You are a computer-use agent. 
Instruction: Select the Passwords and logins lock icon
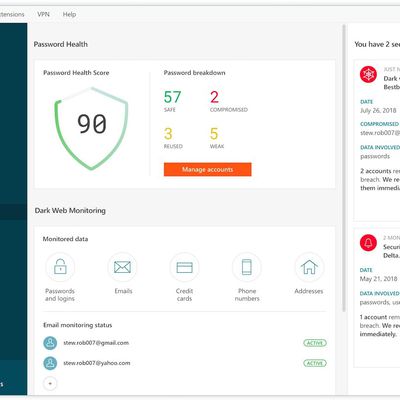tap(60, 267)
